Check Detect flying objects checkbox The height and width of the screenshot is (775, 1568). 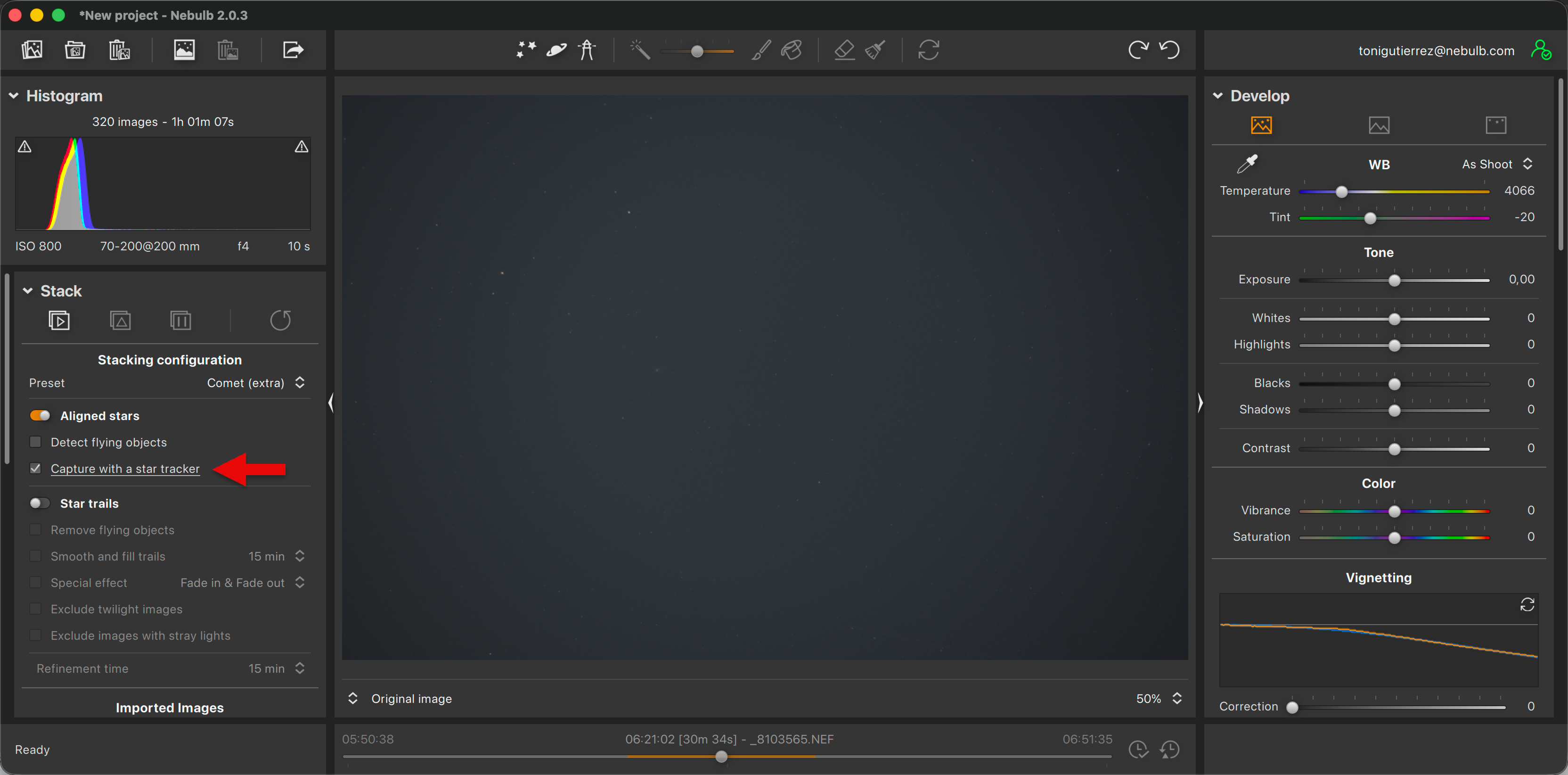pyautogui.click(x=36, y=443)
